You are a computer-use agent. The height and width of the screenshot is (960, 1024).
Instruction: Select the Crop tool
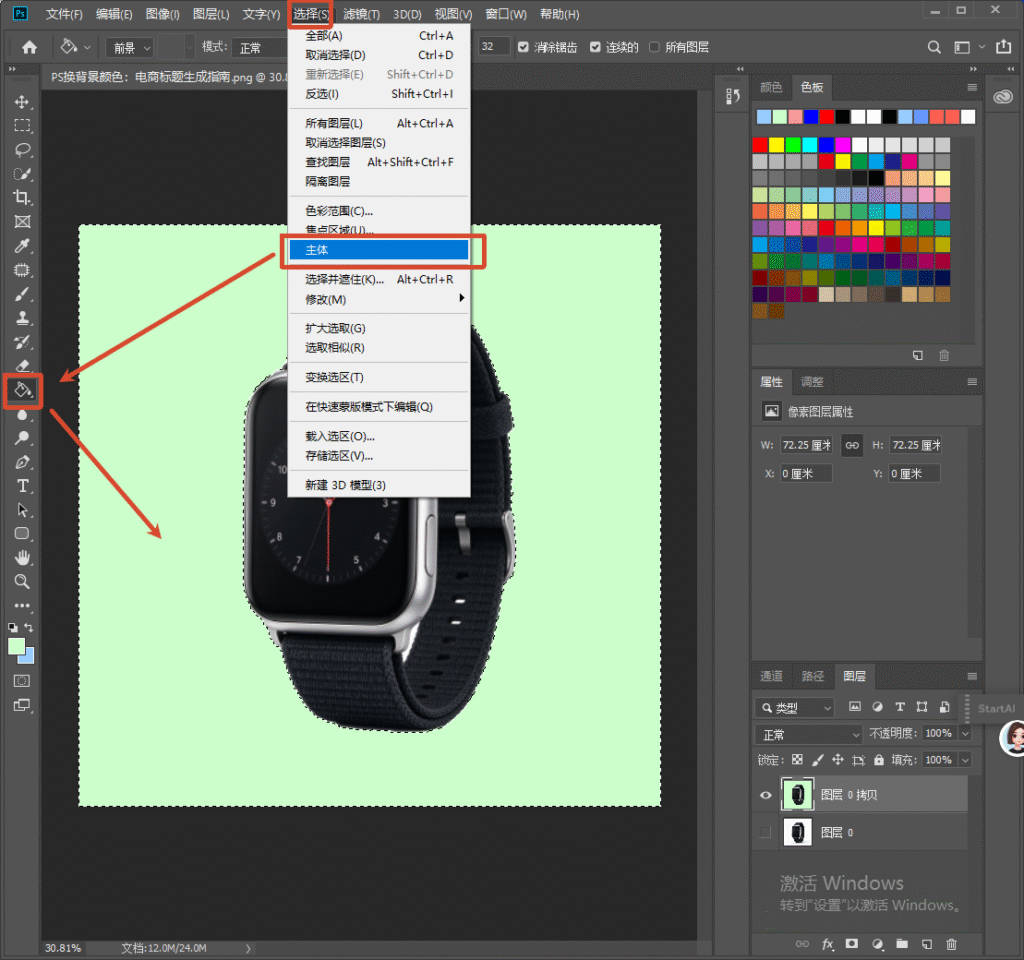pos(22,197)
